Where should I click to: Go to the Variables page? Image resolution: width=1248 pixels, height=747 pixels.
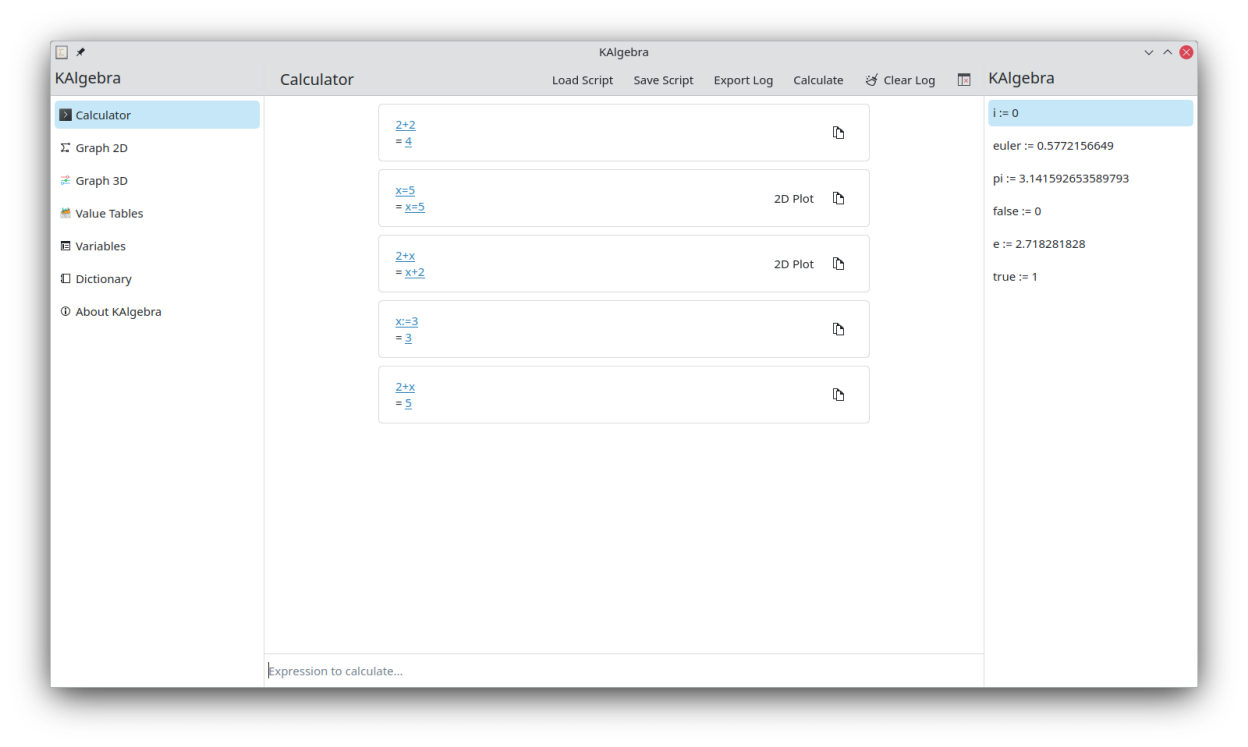pyautogui.click(x=100, y=246)
